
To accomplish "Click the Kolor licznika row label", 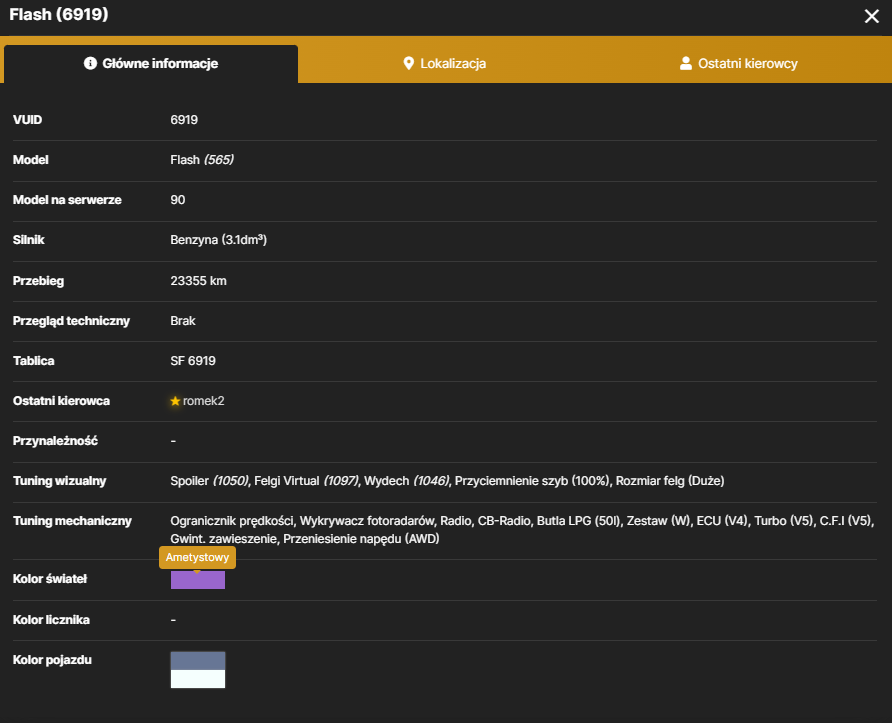I will point(51,620).
